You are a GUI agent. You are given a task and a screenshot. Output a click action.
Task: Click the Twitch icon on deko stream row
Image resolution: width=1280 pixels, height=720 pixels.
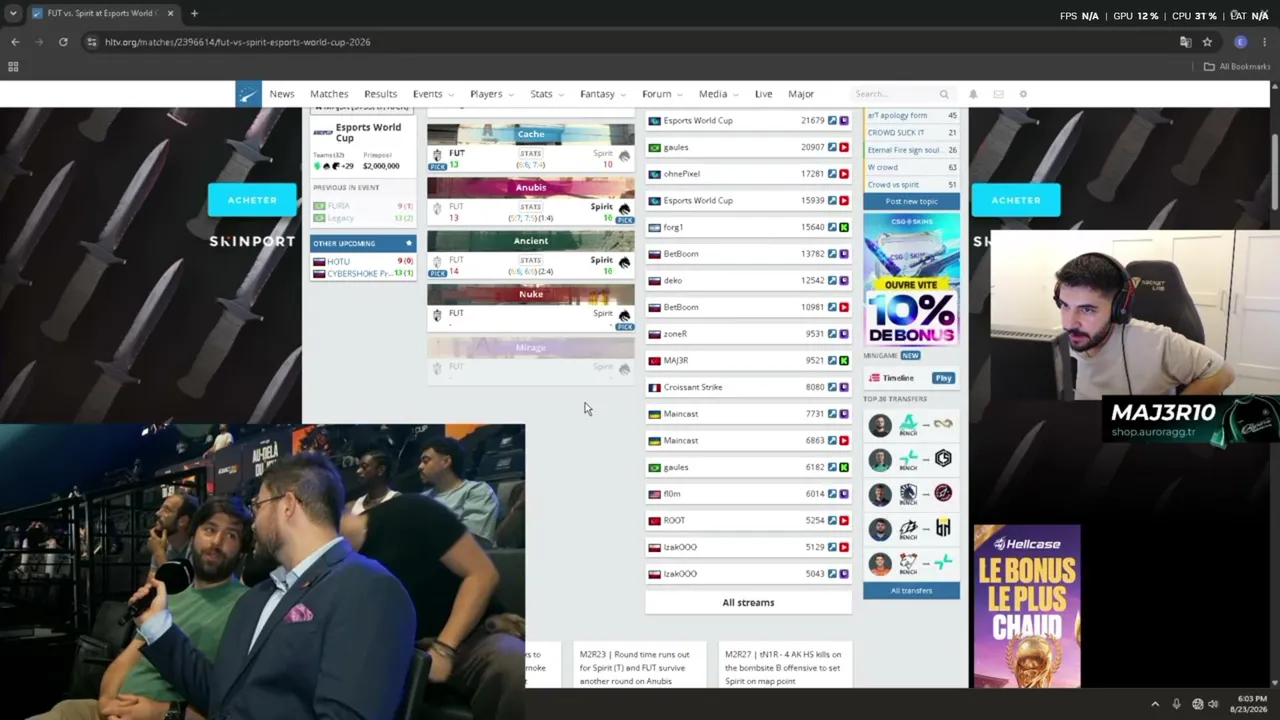tap(844, 280)
